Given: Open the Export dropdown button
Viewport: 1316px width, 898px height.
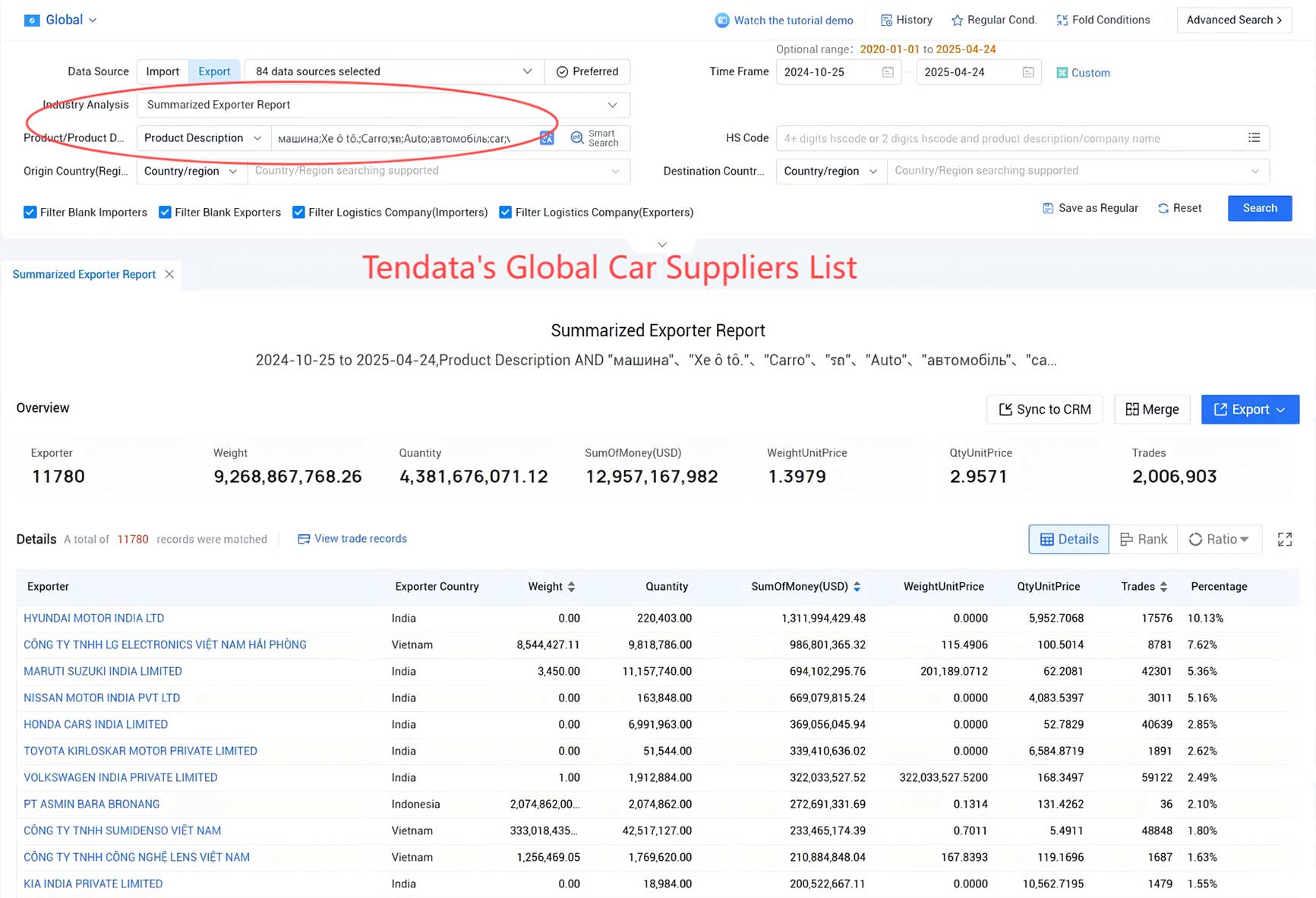Looking at the screenshot, I should pos(1250,409).
